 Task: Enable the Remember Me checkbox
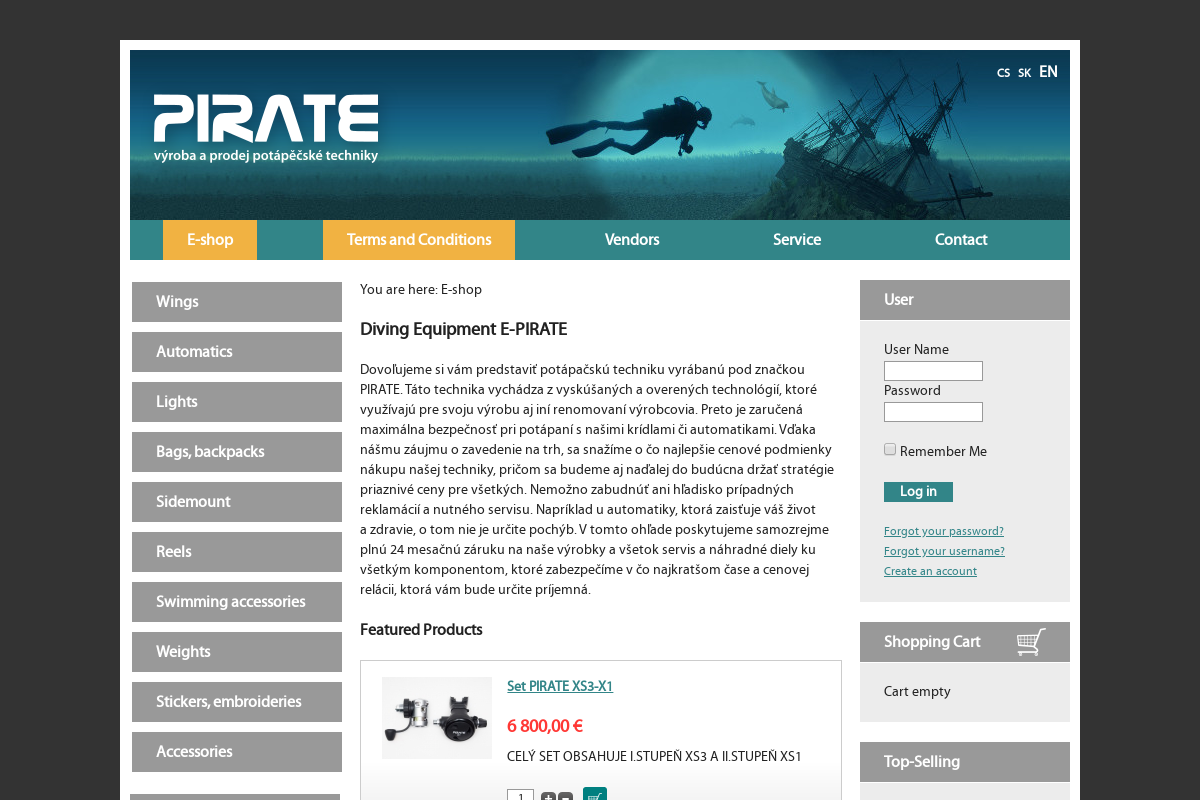tap(889, 449)
